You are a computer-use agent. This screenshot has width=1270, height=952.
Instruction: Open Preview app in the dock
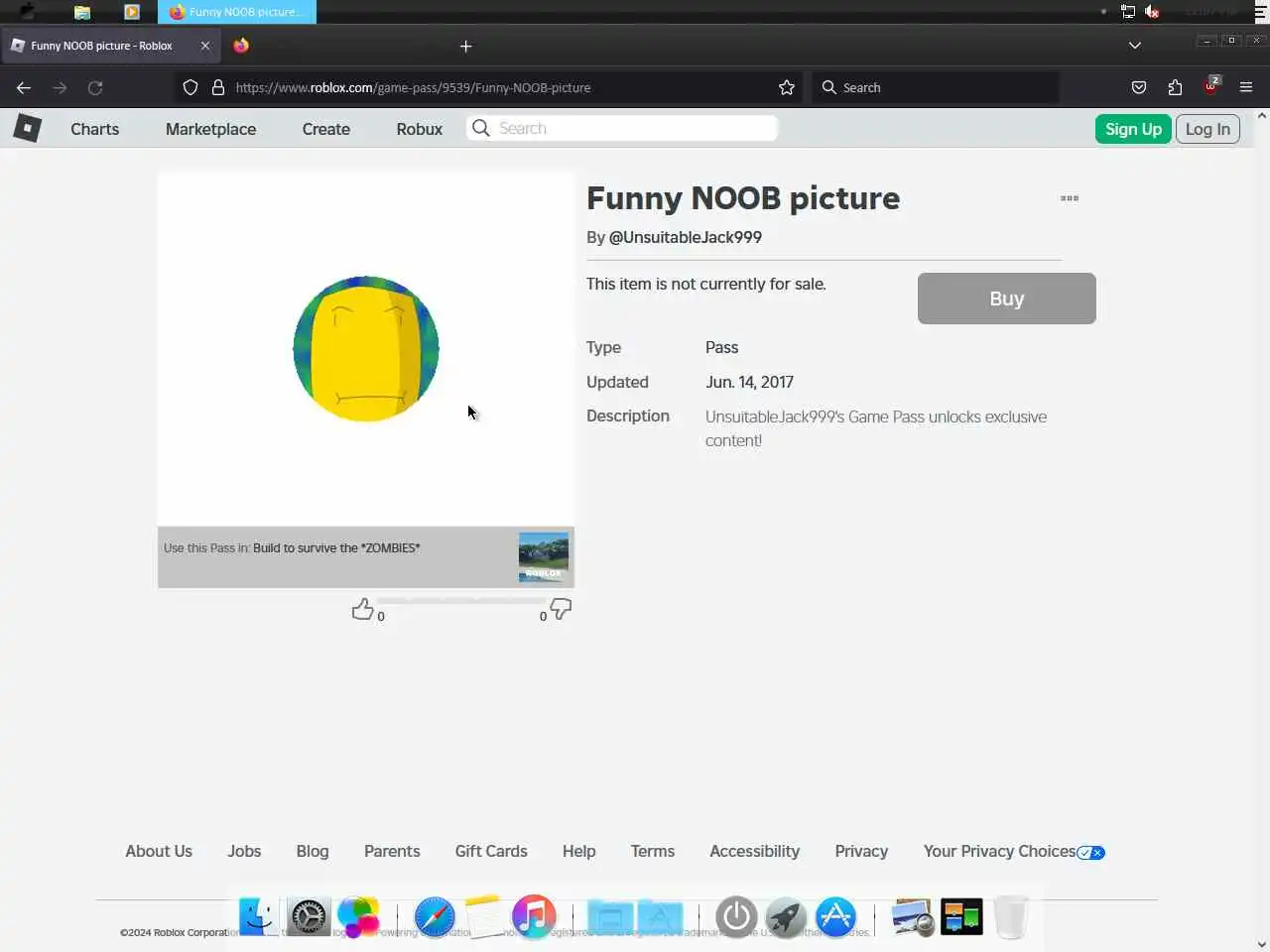[x=912, y=917]
